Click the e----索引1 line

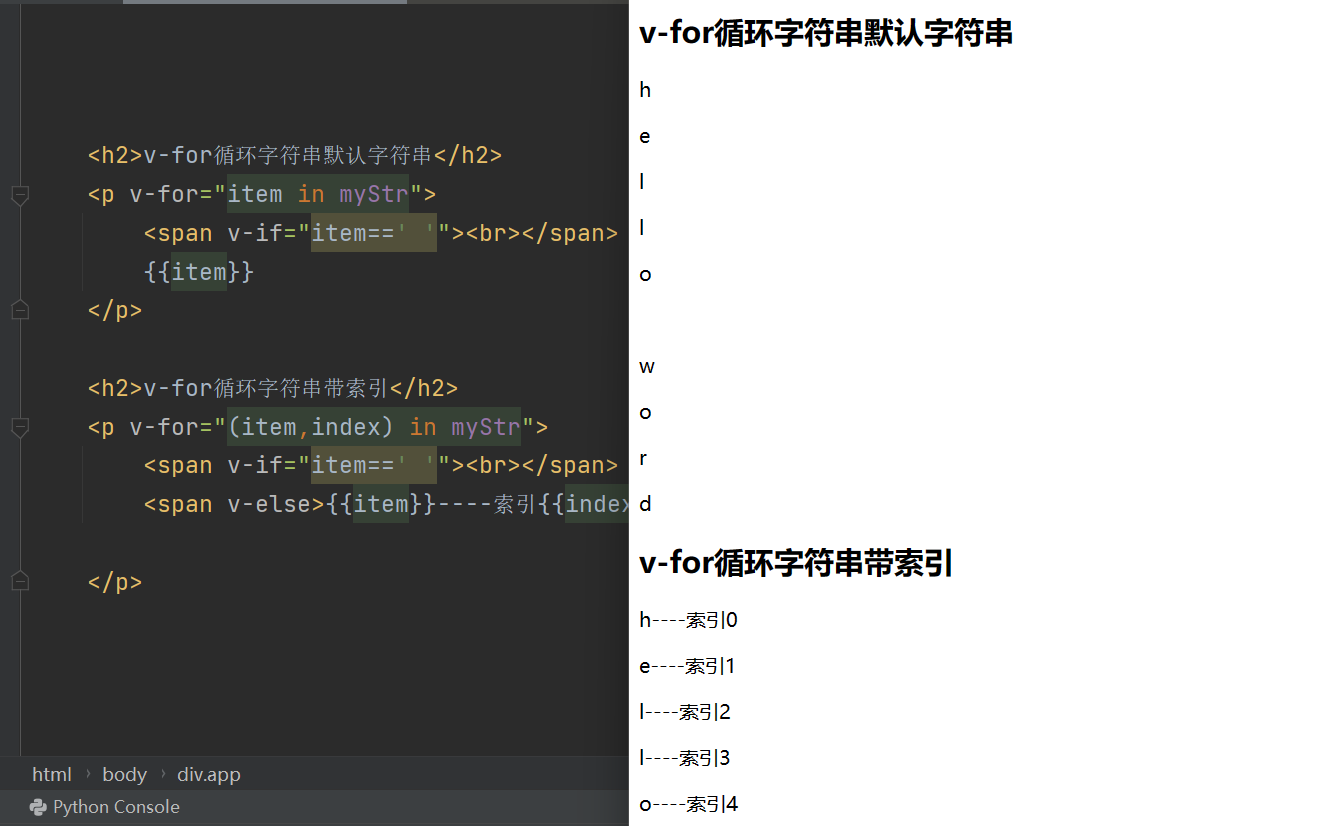(688, 666)
